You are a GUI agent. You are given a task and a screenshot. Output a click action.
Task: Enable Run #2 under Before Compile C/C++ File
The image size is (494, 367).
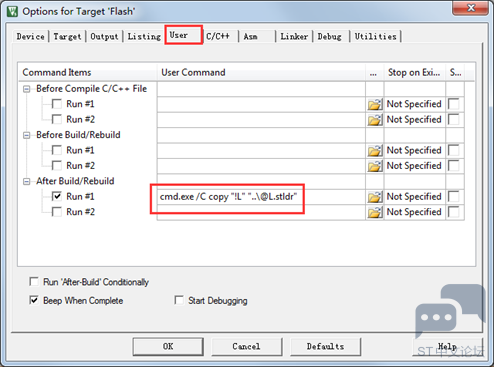(x=57, y=119)
